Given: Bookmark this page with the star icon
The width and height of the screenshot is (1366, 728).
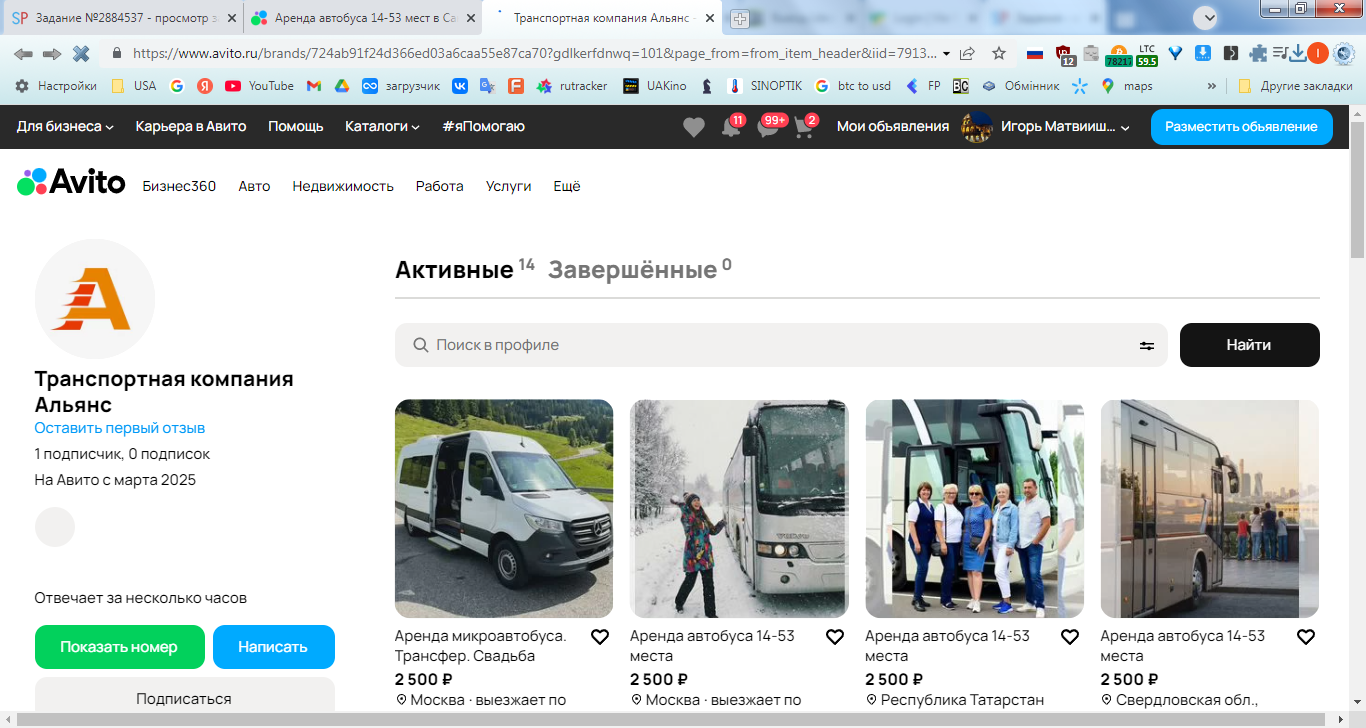Looking at the screenshot, I should [998, 53].
